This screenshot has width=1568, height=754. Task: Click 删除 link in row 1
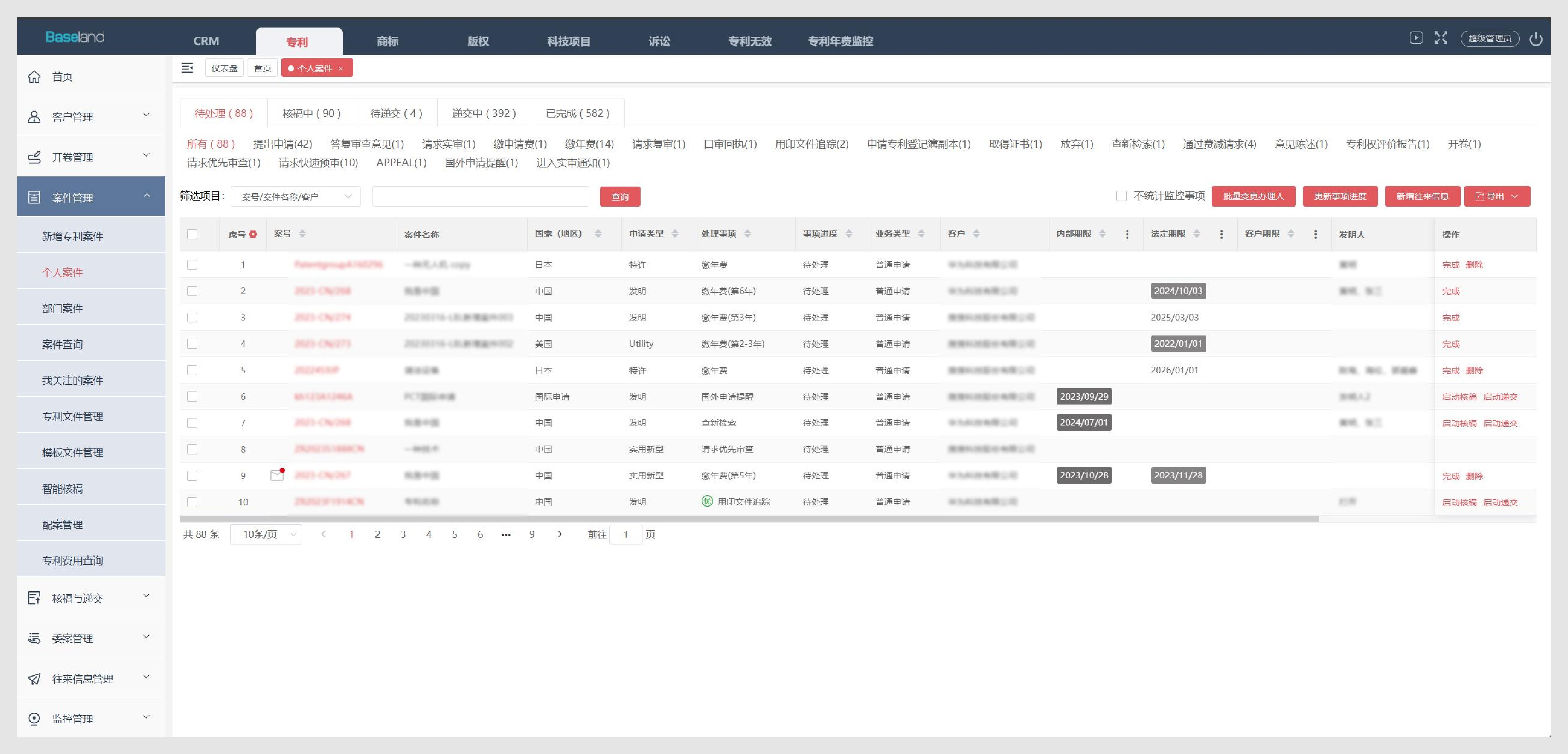coord(1474,265)
